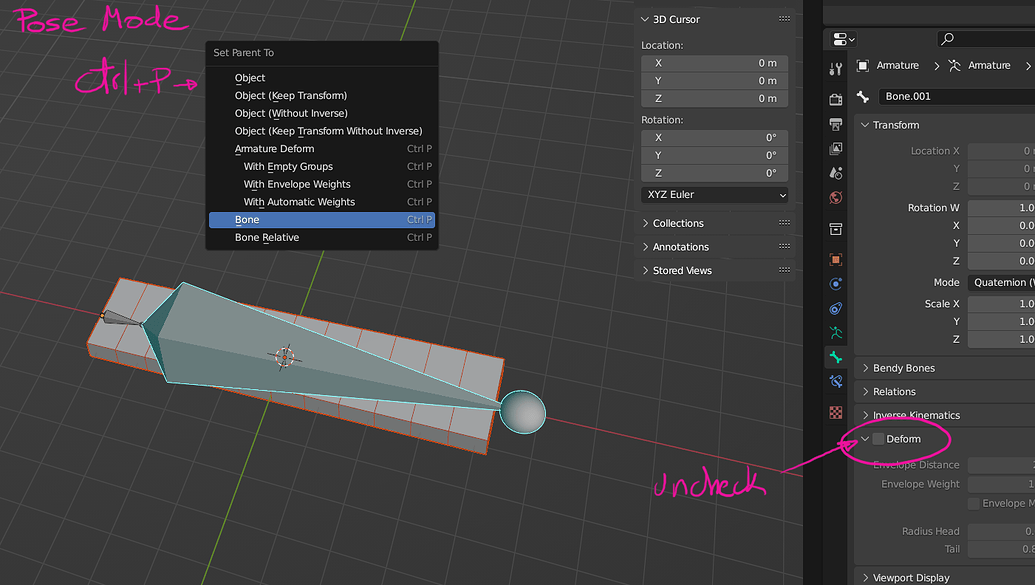The image size is (1035, 585).
Task: Click the 3D Cursor panel grip handle
Action: [784, 19]
